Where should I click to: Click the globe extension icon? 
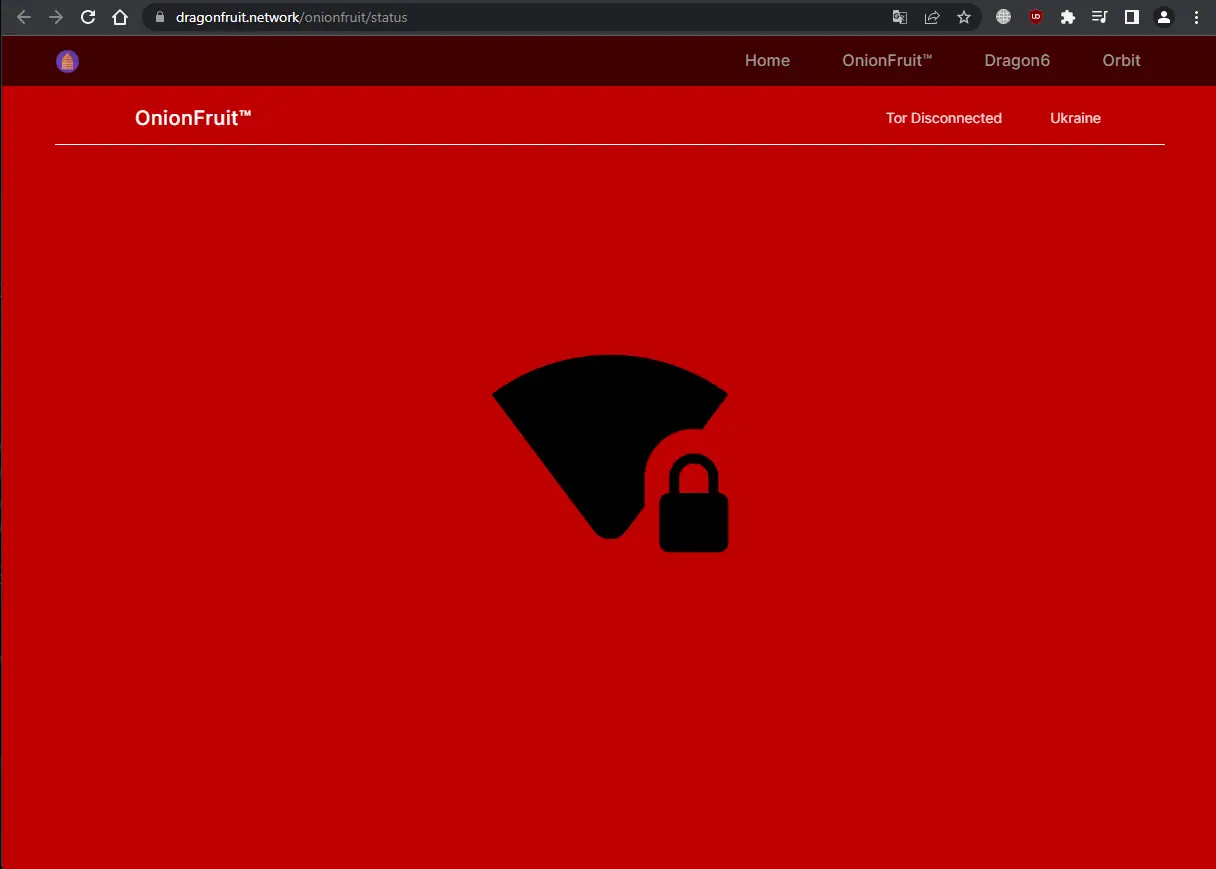point(1004,17)
